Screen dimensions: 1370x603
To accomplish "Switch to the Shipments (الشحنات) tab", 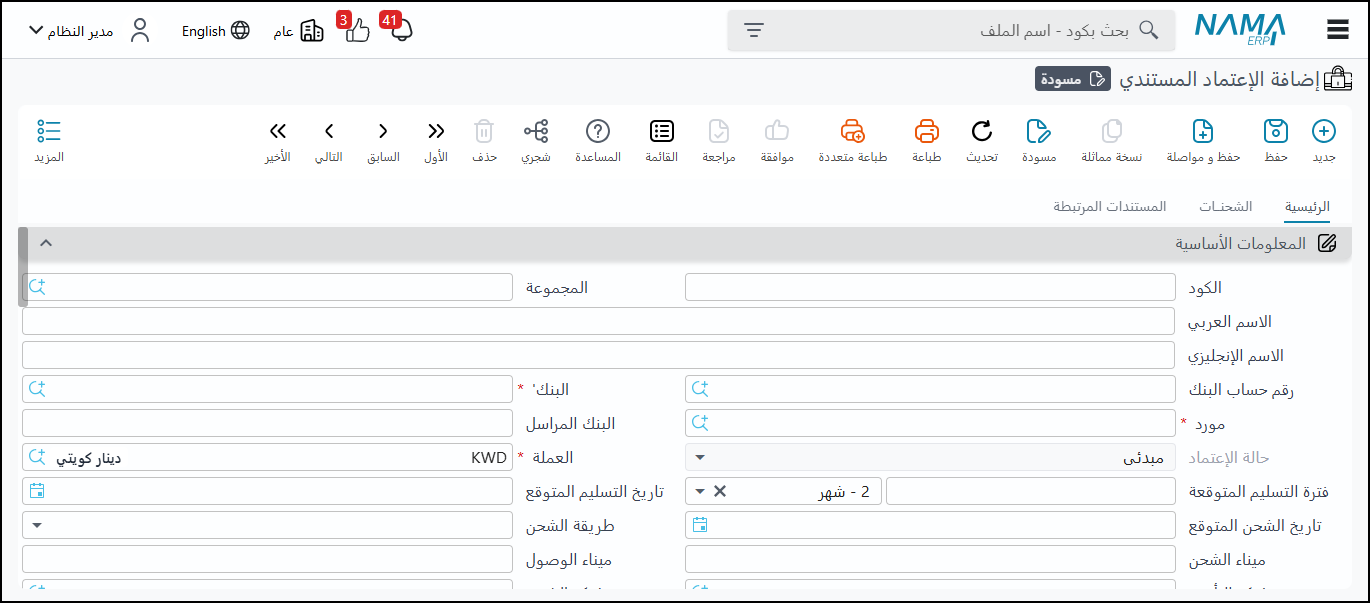I will 1225,207.
